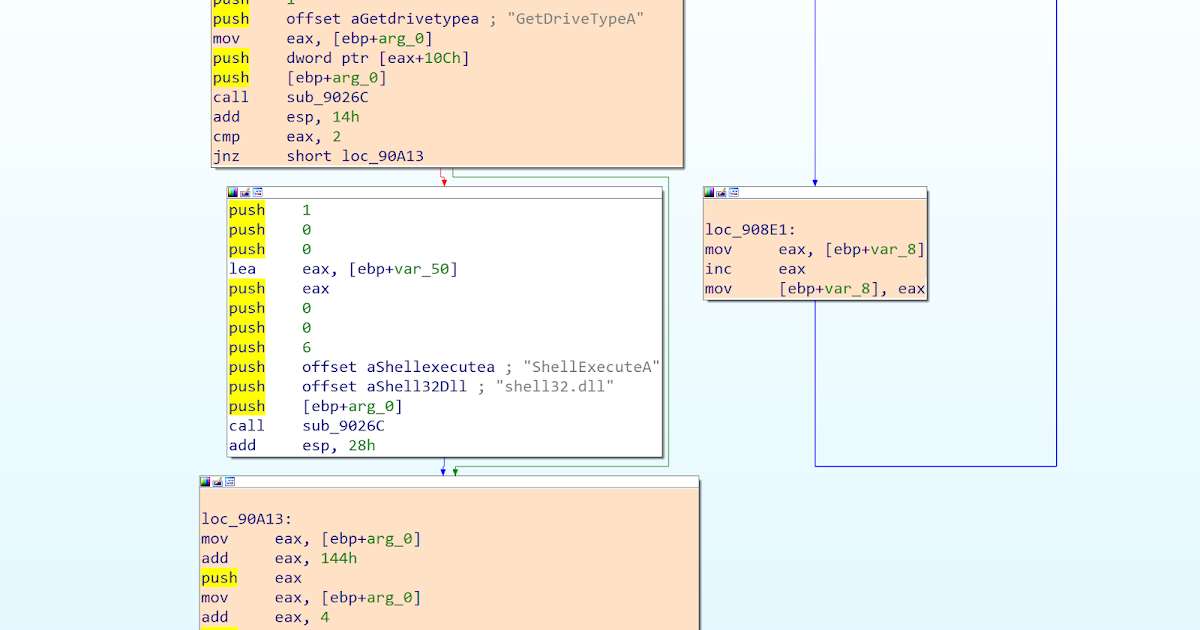Click the group nodes icon on the ShellExecuteA block

tap(257, 192)
